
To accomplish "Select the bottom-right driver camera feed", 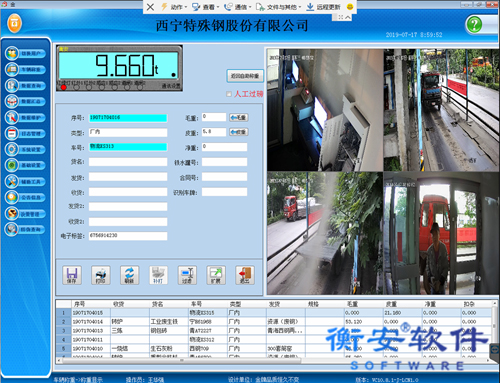I will tap(441, 233).
